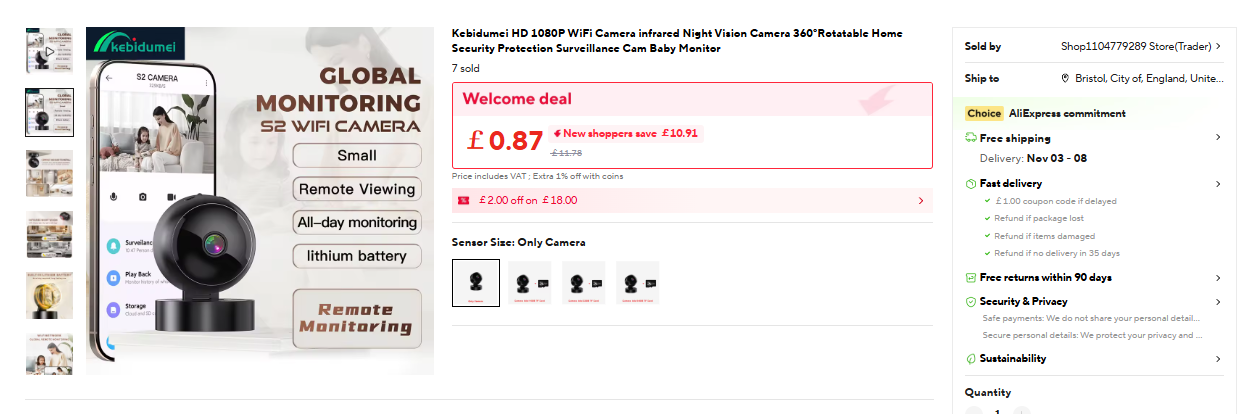Click the location pin icon beside Bristol
Screen dimensions: 1251x414
[1065, 78]
